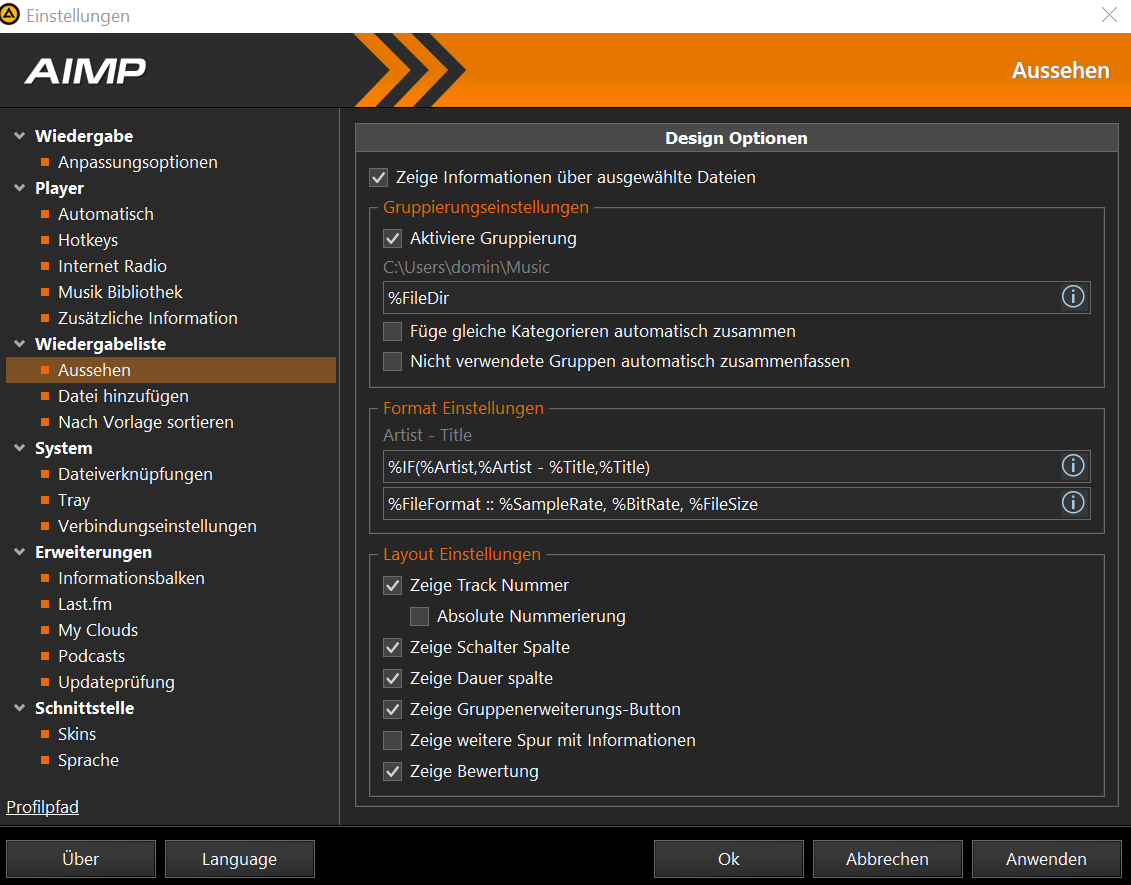Screen dimensions: 1131x885
Task: Open Datei hinzufügen settings
Action: click(123, 396)
